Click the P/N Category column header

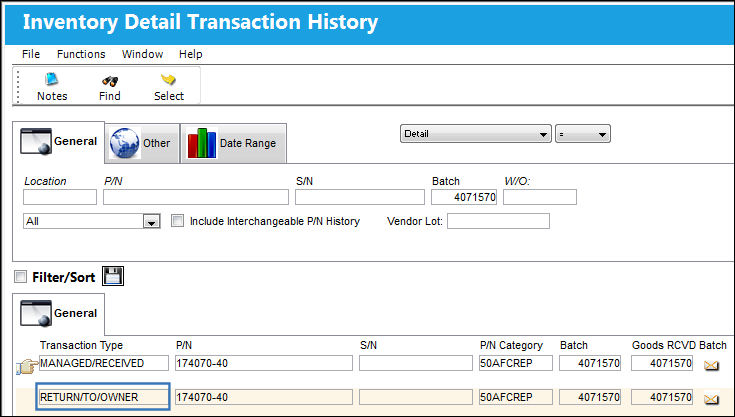pos(511,345)
